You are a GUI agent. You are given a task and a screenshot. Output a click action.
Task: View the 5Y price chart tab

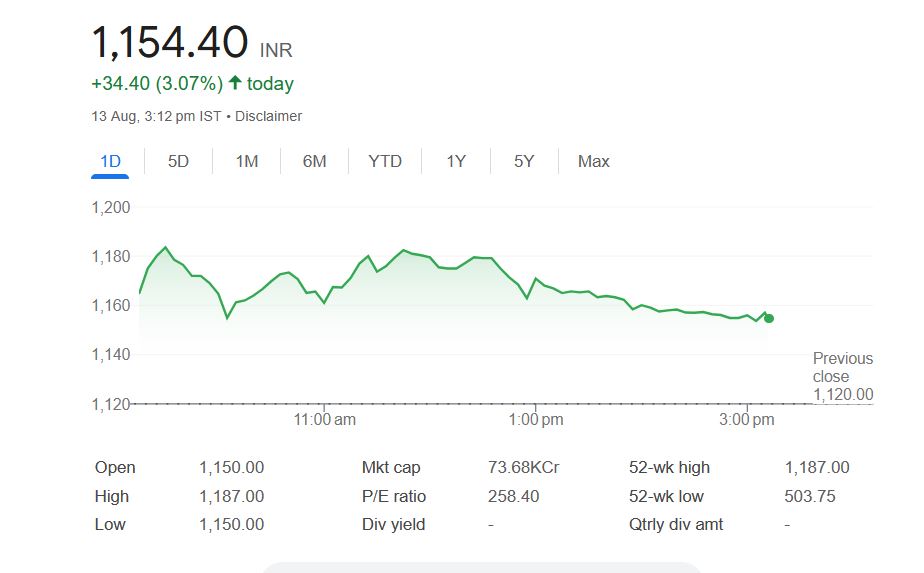524,161
